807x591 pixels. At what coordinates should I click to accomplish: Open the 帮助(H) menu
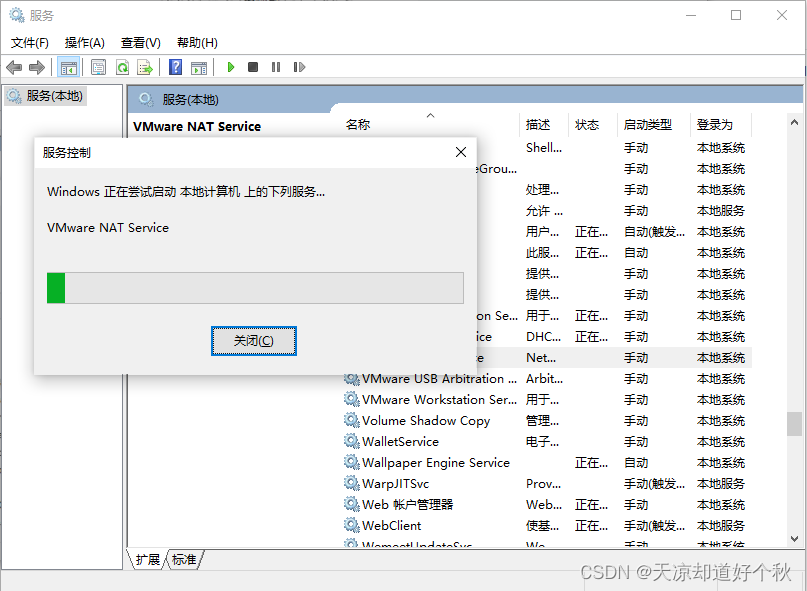coord(197,43)
